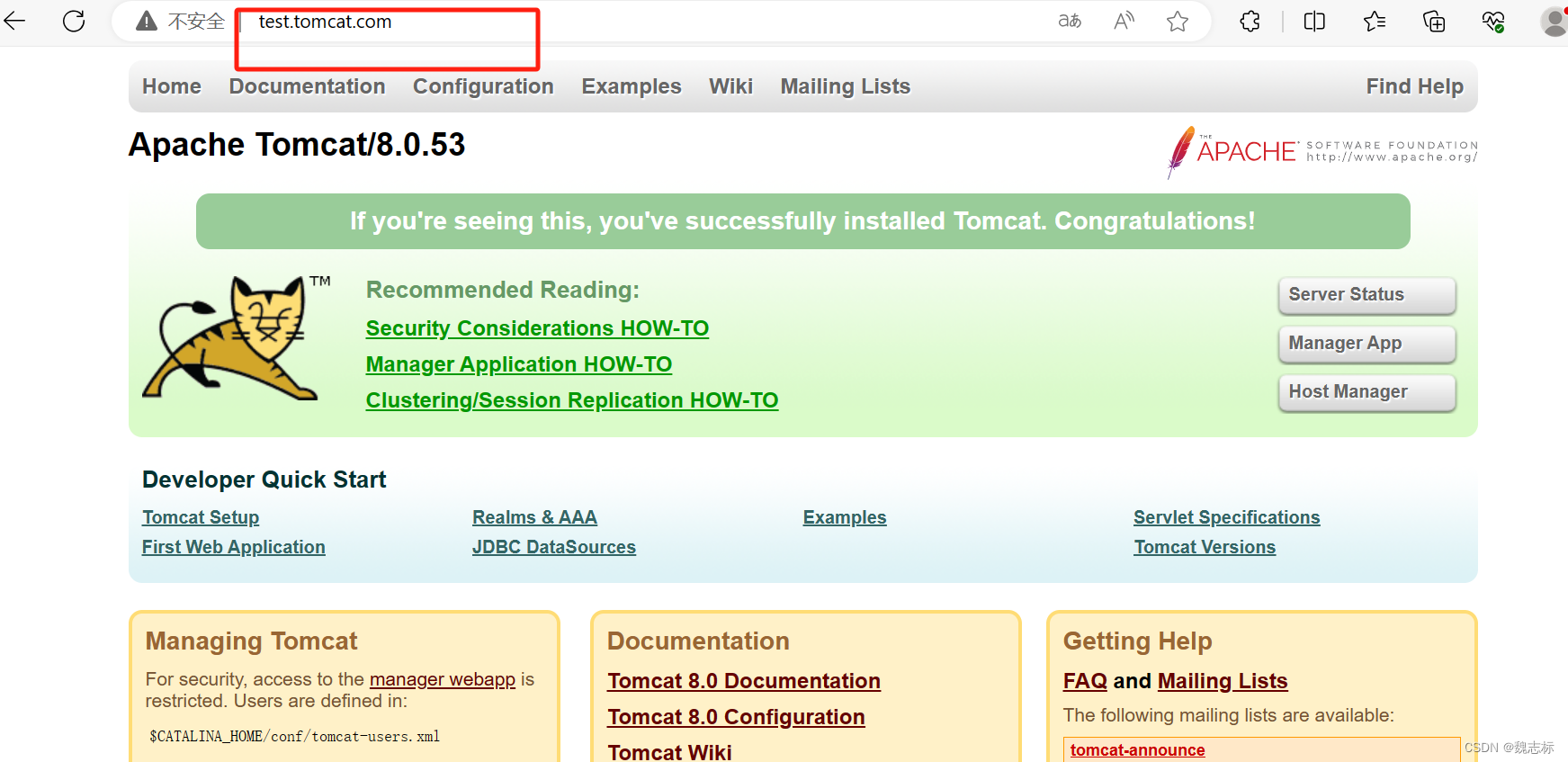Viewport: 1568px width, 762px height.
Task: Open the collections icon
Action: point(1434,21)
